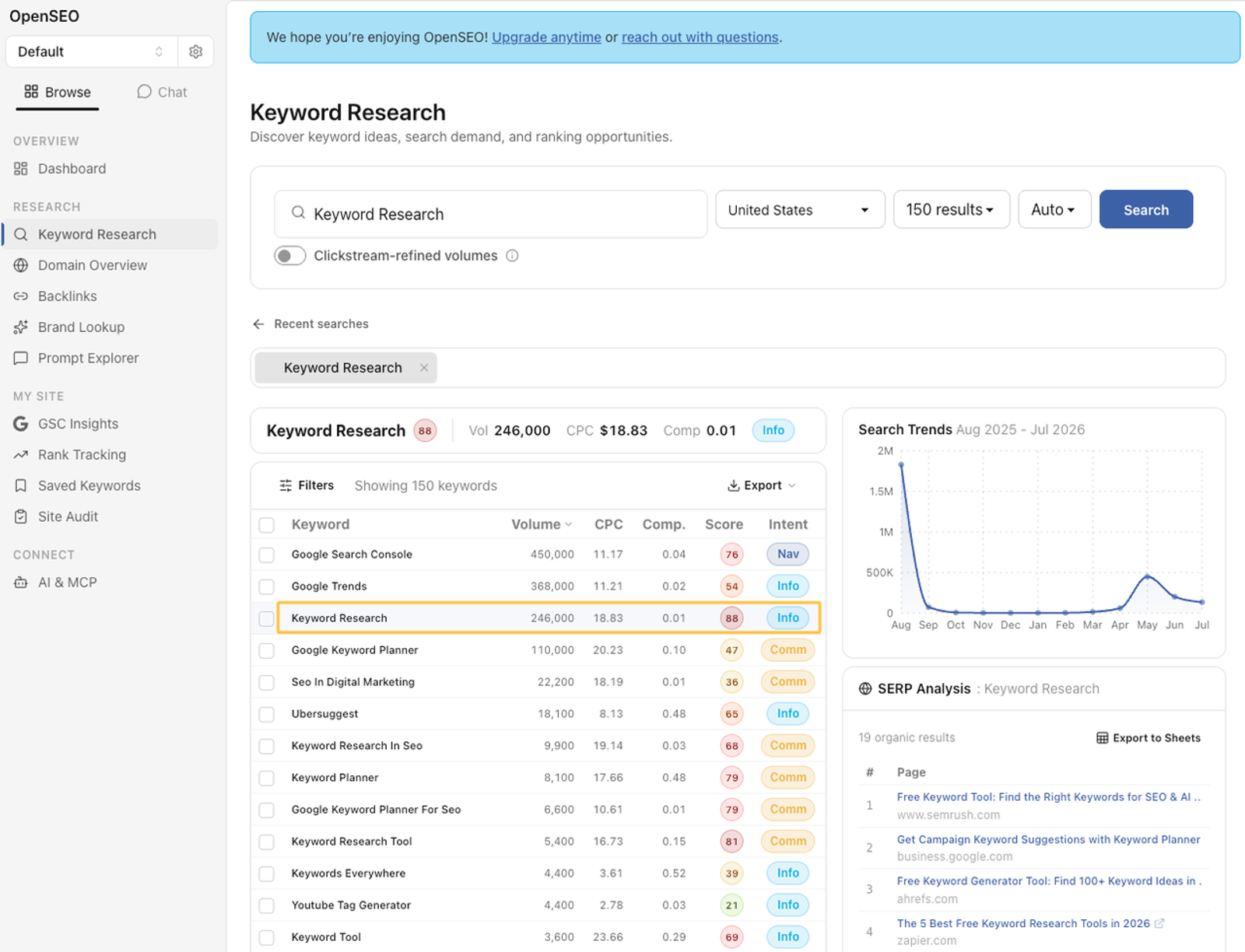Click the Export download icon
Image resolution: width=1245 pixels, height=952 pixels.
pos(733,485)
